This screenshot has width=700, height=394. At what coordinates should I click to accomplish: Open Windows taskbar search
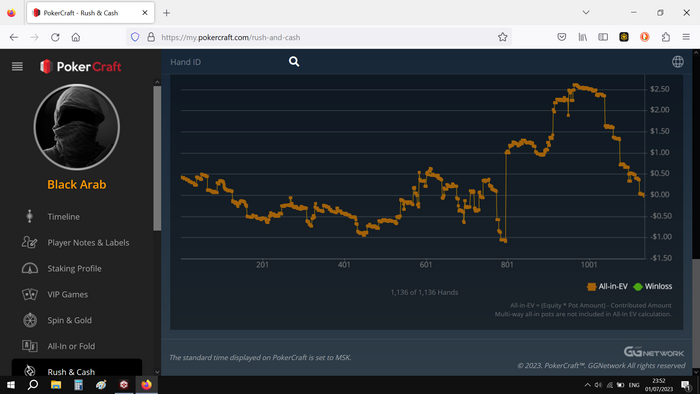tap(33, 385)
